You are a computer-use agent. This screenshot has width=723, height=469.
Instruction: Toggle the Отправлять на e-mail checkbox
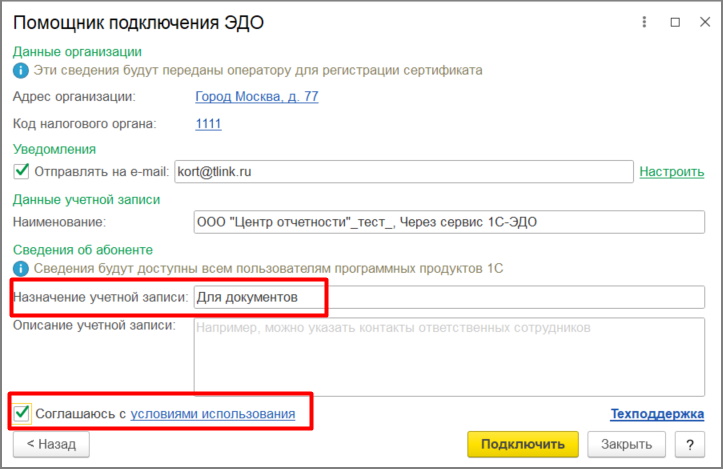(21, 171)
